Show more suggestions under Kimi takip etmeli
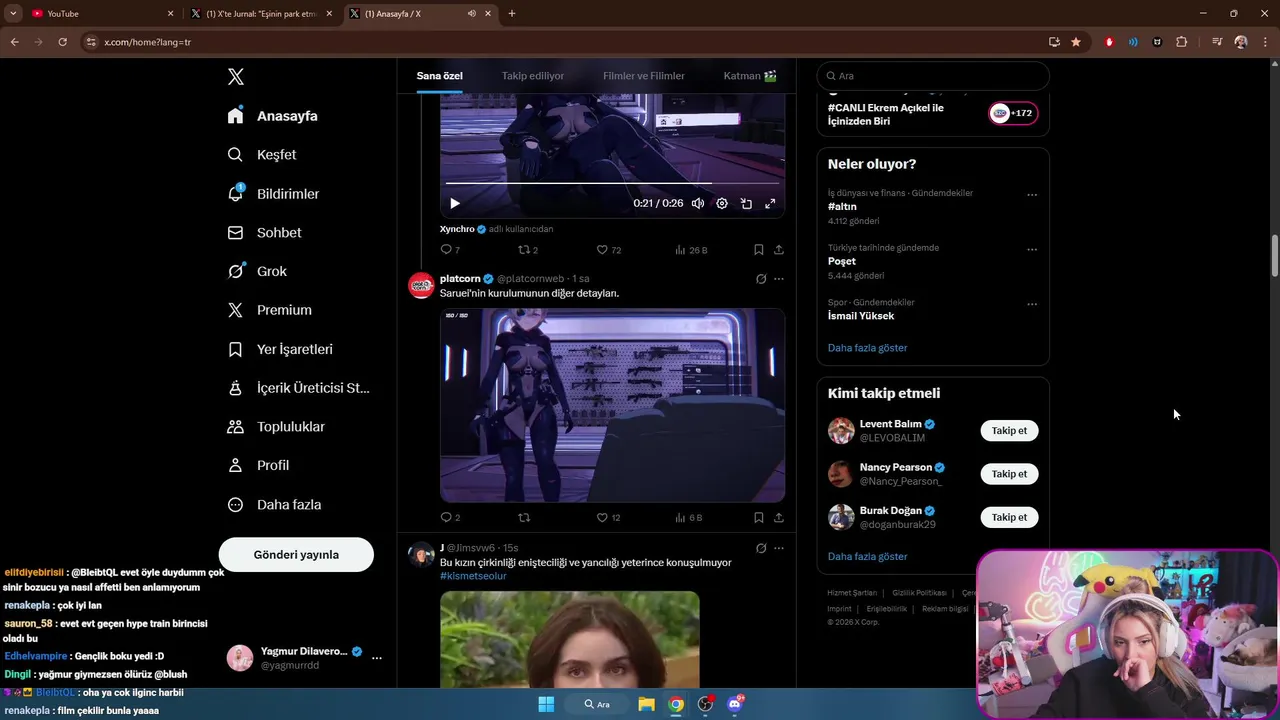The width and height of the screenshot is (1280, 720). [867, 557]
